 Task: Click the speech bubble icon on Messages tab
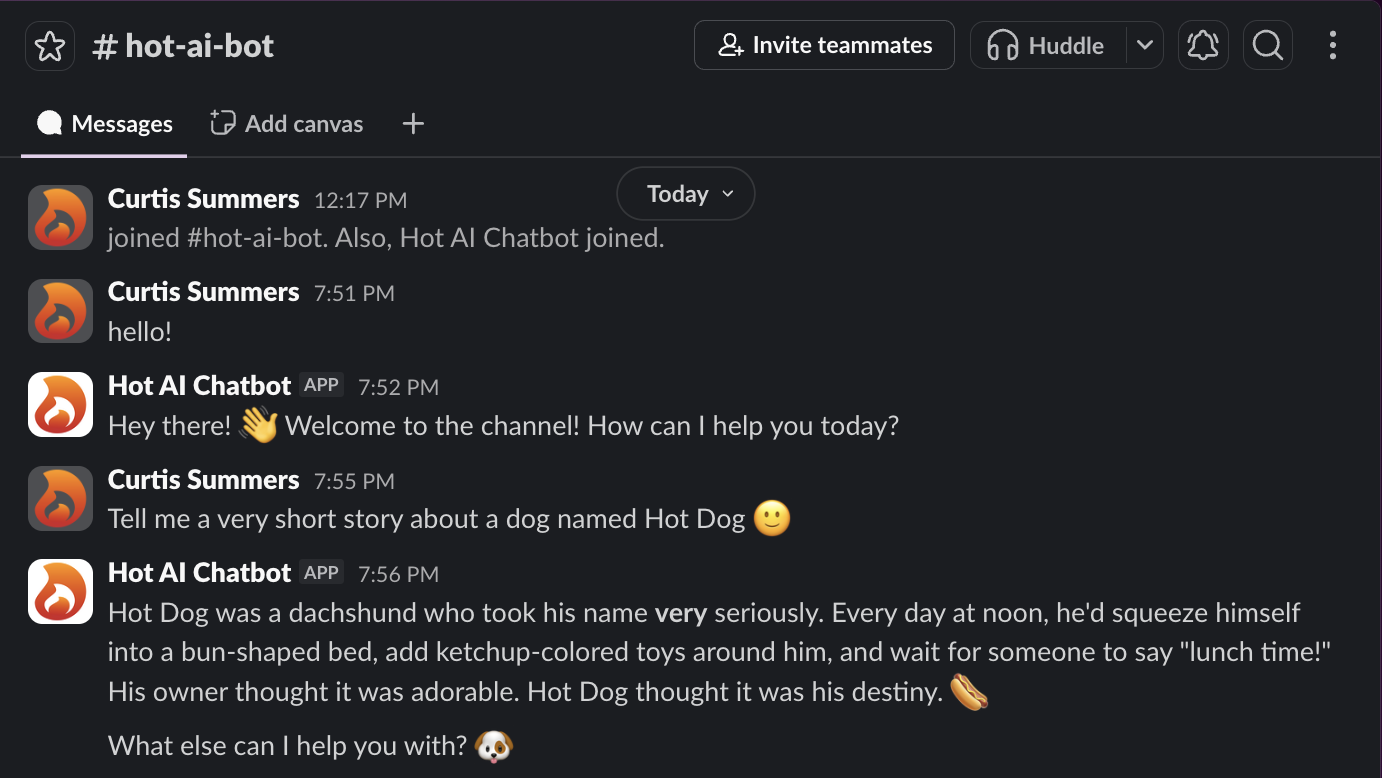pyautogui.click(x=48, y=122)
